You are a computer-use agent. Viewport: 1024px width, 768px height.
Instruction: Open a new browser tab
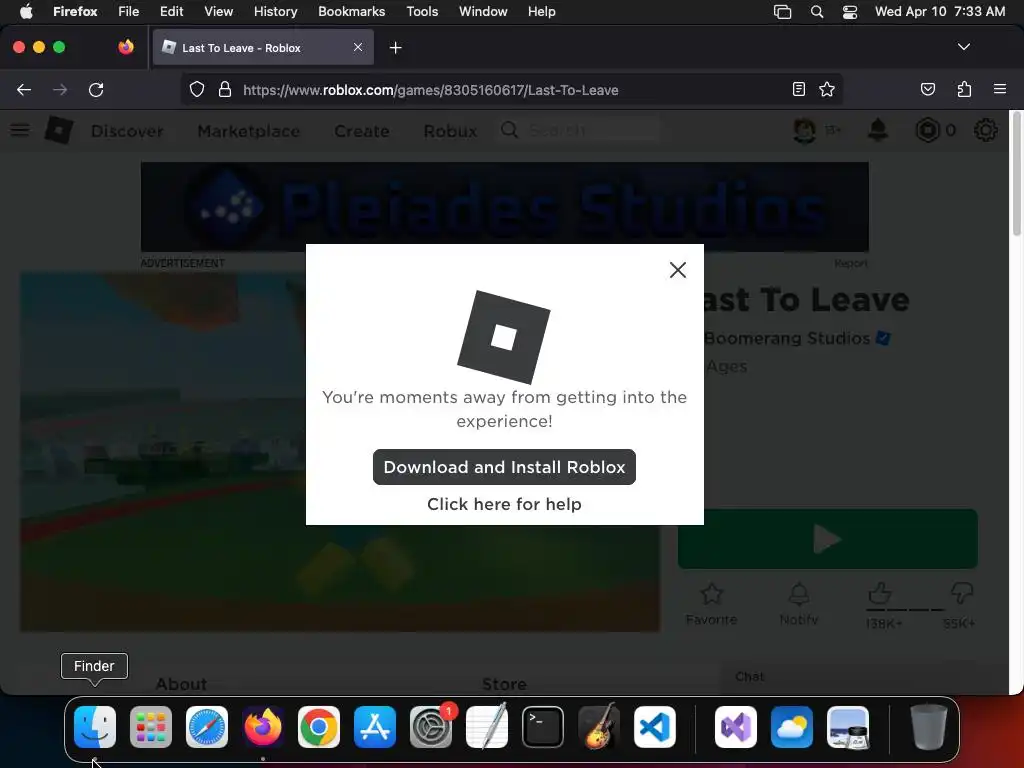pyautogui.click(x=395, y=48)
